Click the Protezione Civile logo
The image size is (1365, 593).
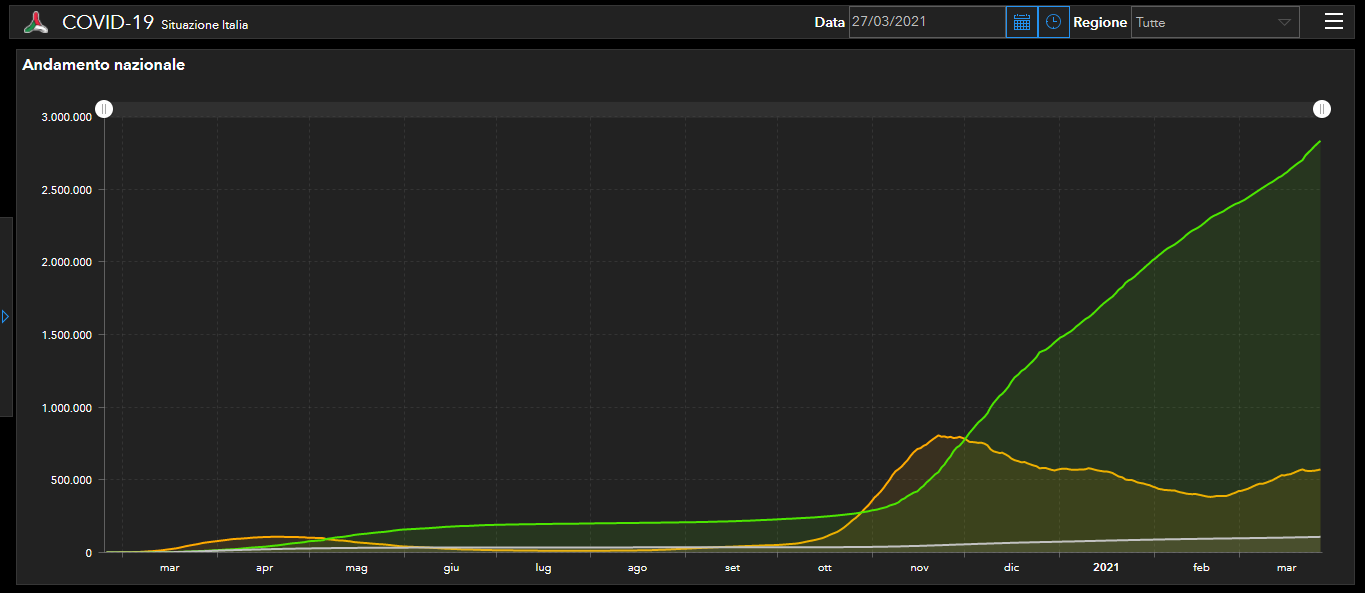click(36, 22)
